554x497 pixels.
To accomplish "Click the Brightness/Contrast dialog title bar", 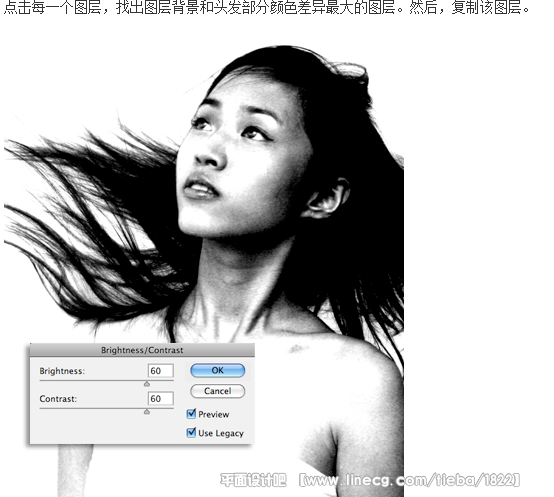I will click(x=142, y=350).
